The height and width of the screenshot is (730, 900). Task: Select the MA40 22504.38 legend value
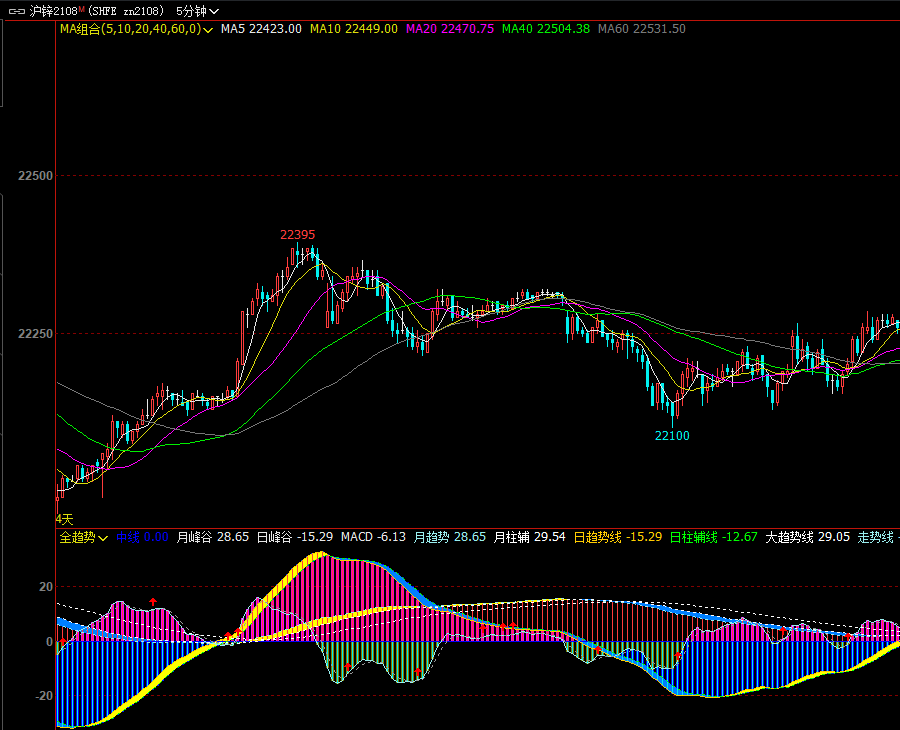coord(546,29)
